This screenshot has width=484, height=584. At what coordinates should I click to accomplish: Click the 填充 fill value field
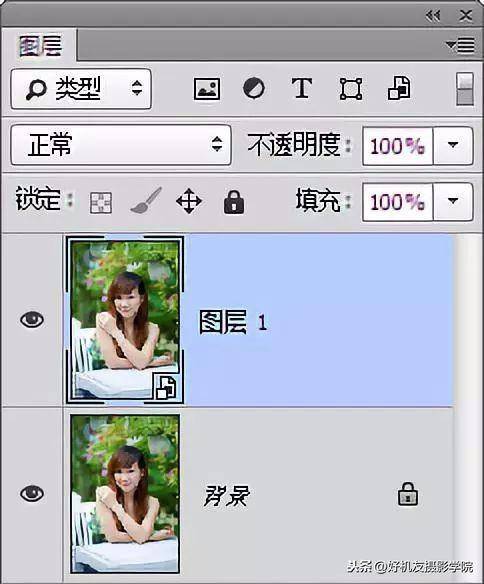398,202
